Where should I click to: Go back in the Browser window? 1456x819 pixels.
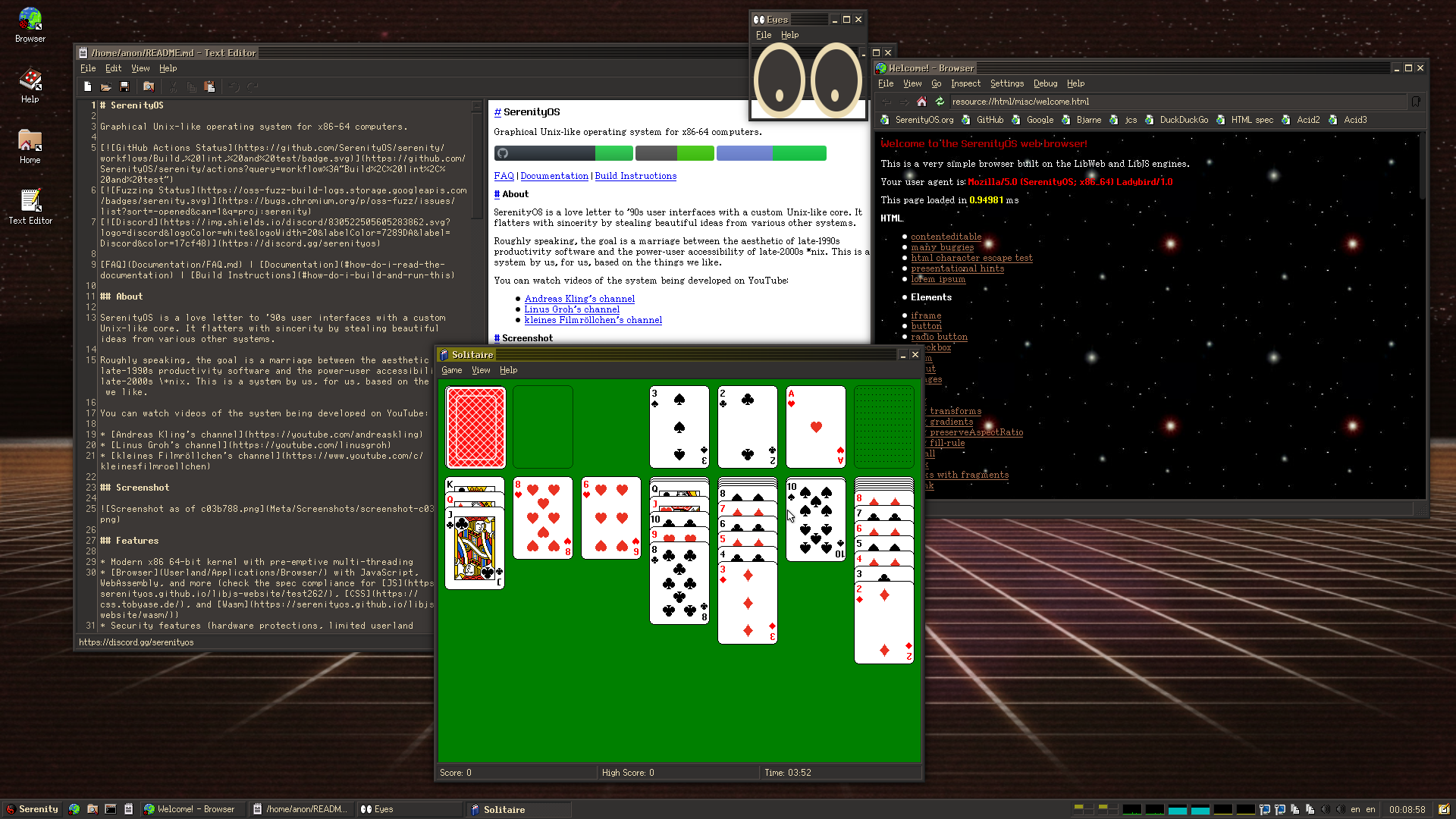pos(886,102)
